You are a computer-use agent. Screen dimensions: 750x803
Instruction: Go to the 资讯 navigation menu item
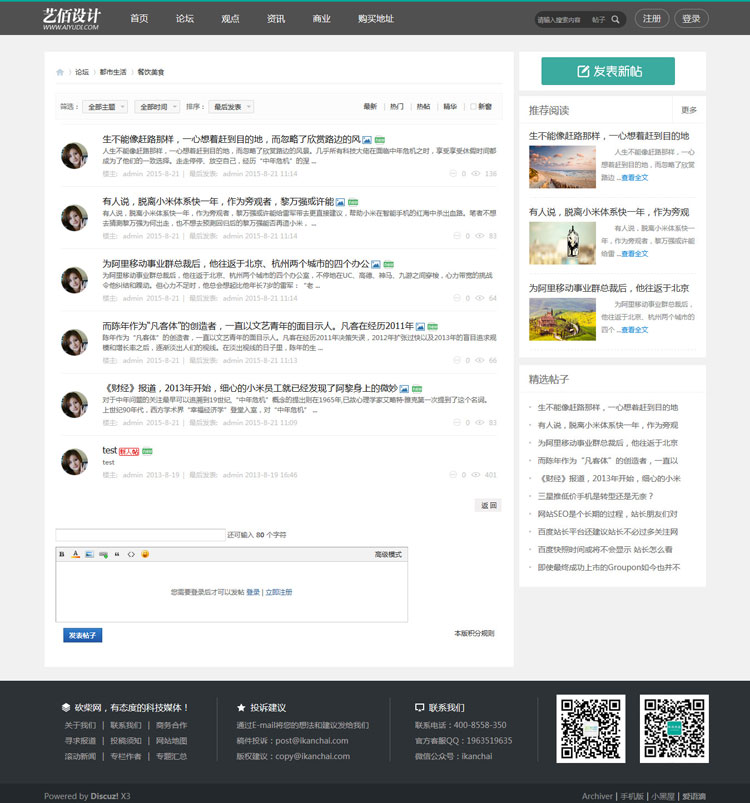[276, 19]
